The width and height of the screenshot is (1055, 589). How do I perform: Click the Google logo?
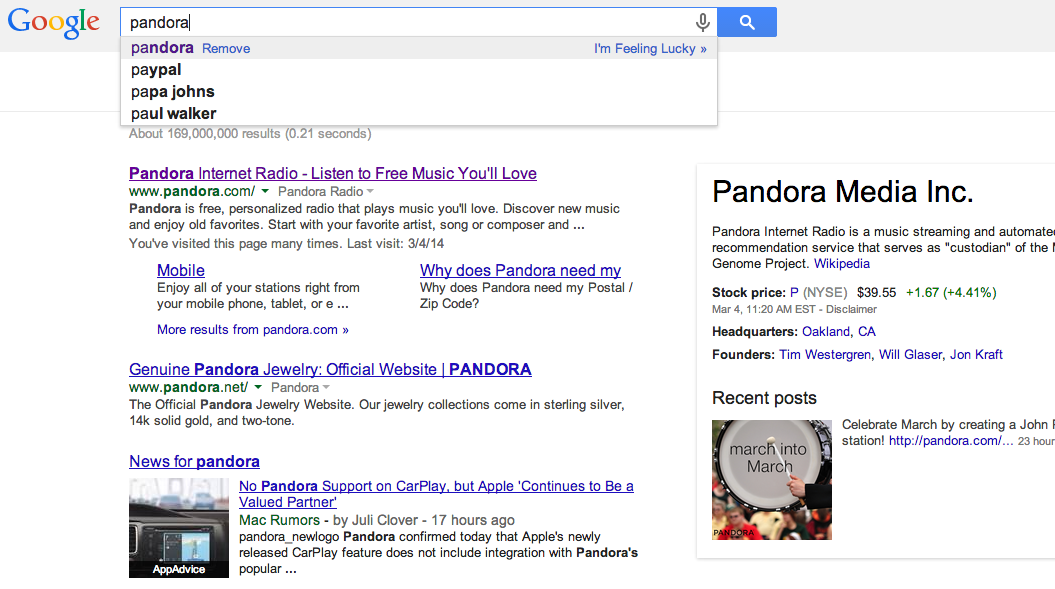54,23
